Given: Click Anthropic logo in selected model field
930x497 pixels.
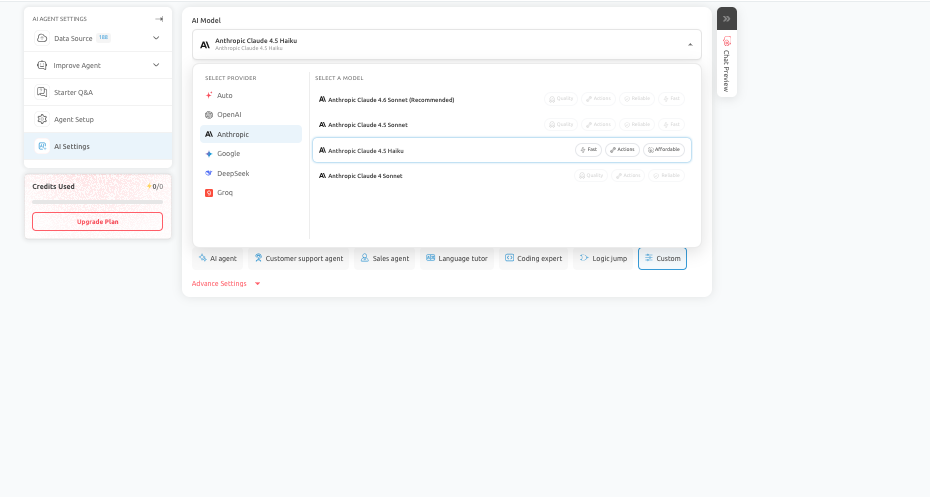Looking at the screenshot, I should coord(205,44).
